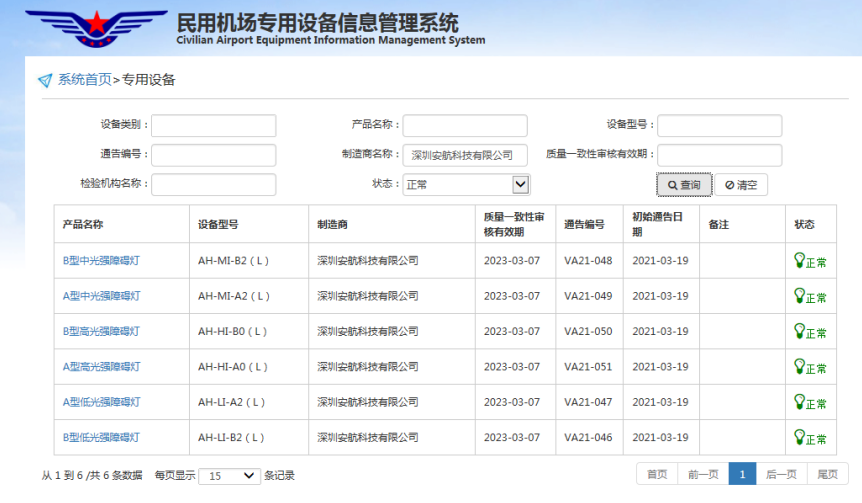Select page 1 in pagination

pyautogui.click(x=742, y=475)
